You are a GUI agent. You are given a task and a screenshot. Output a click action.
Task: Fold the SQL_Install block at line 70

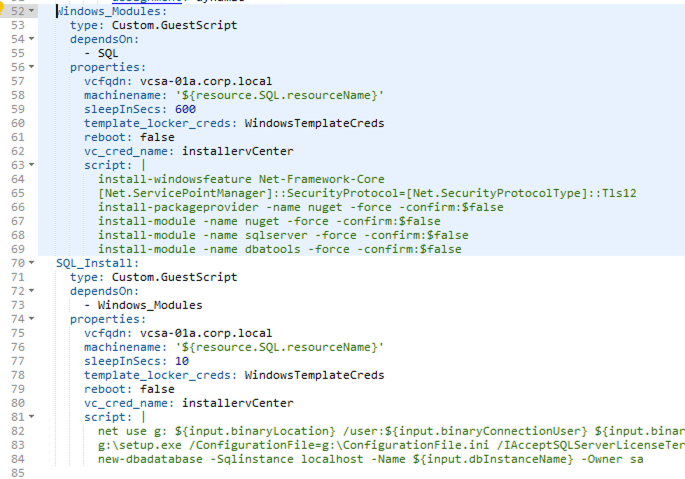32,263
